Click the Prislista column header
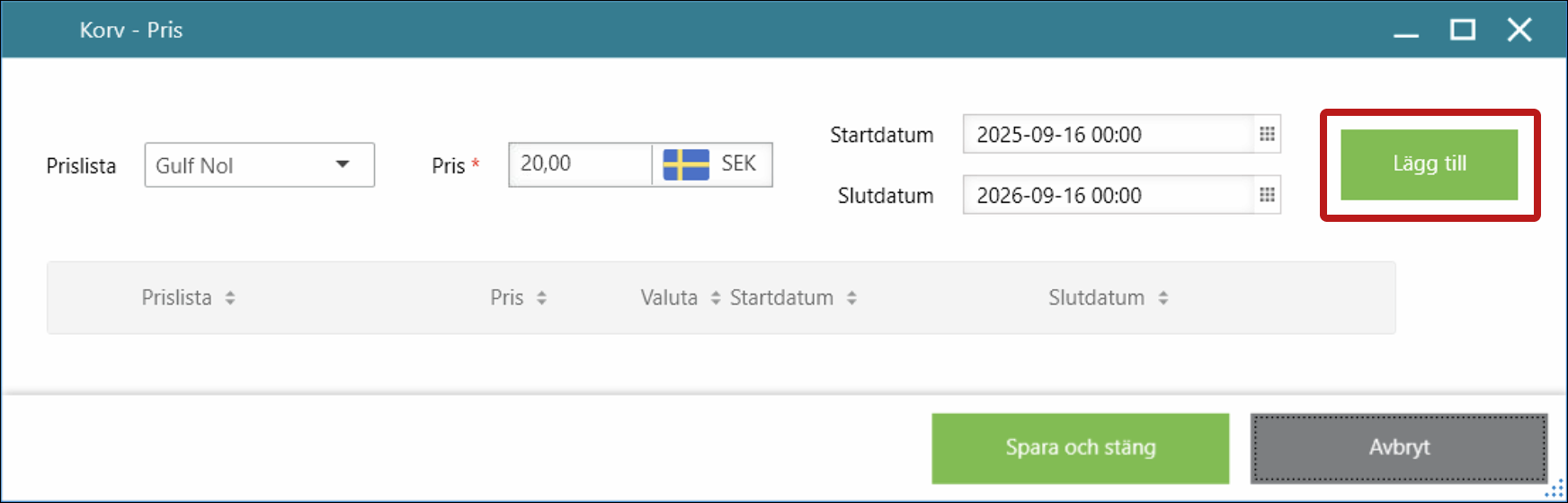 point(176,298)
